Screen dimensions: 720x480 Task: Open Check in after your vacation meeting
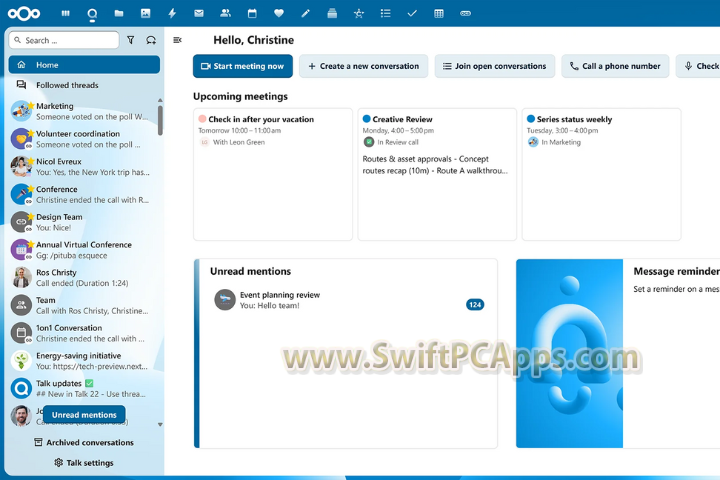(273, 174)
